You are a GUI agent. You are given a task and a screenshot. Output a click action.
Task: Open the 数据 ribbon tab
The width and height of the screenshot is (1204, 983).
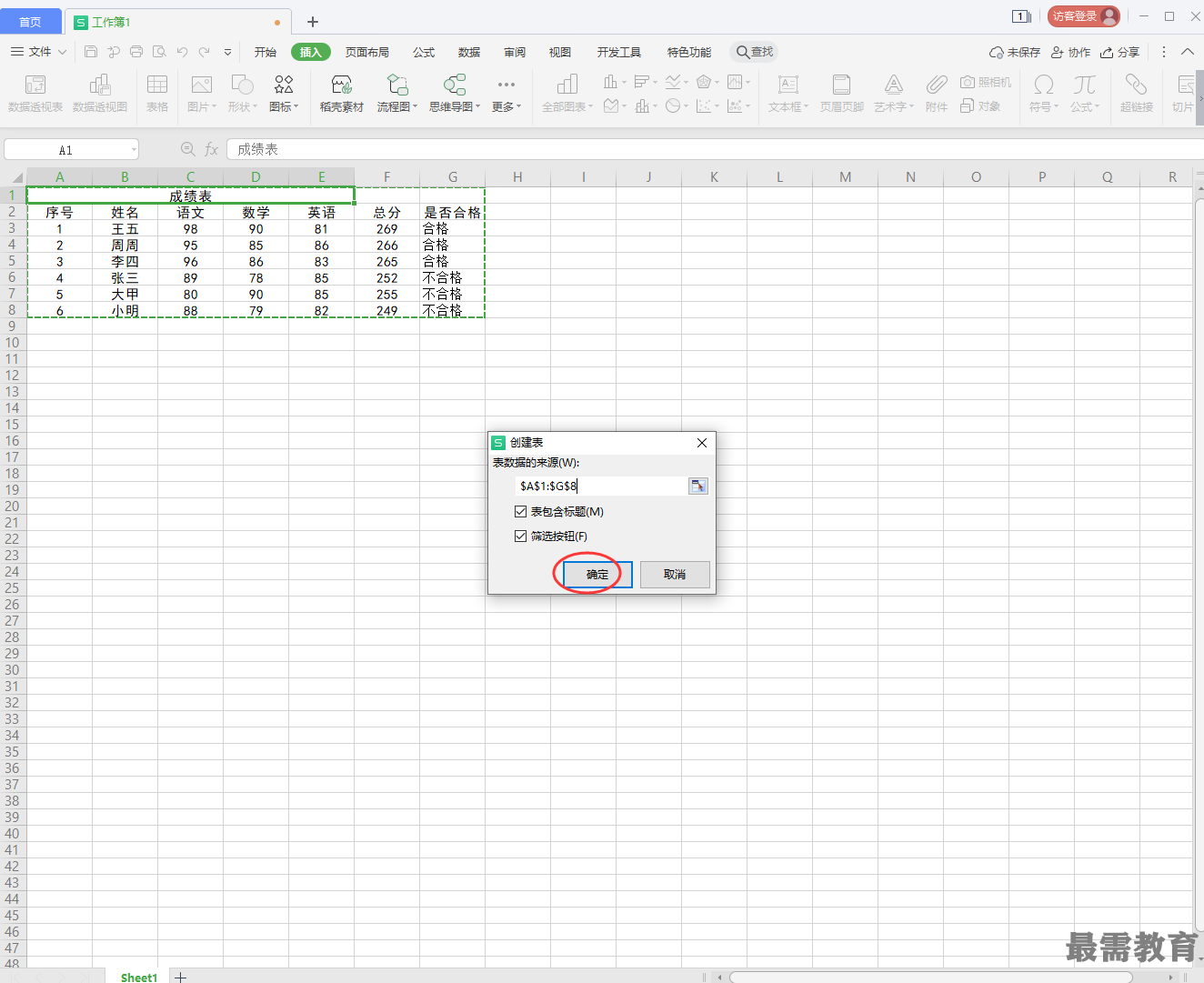[x=469, y=52]
